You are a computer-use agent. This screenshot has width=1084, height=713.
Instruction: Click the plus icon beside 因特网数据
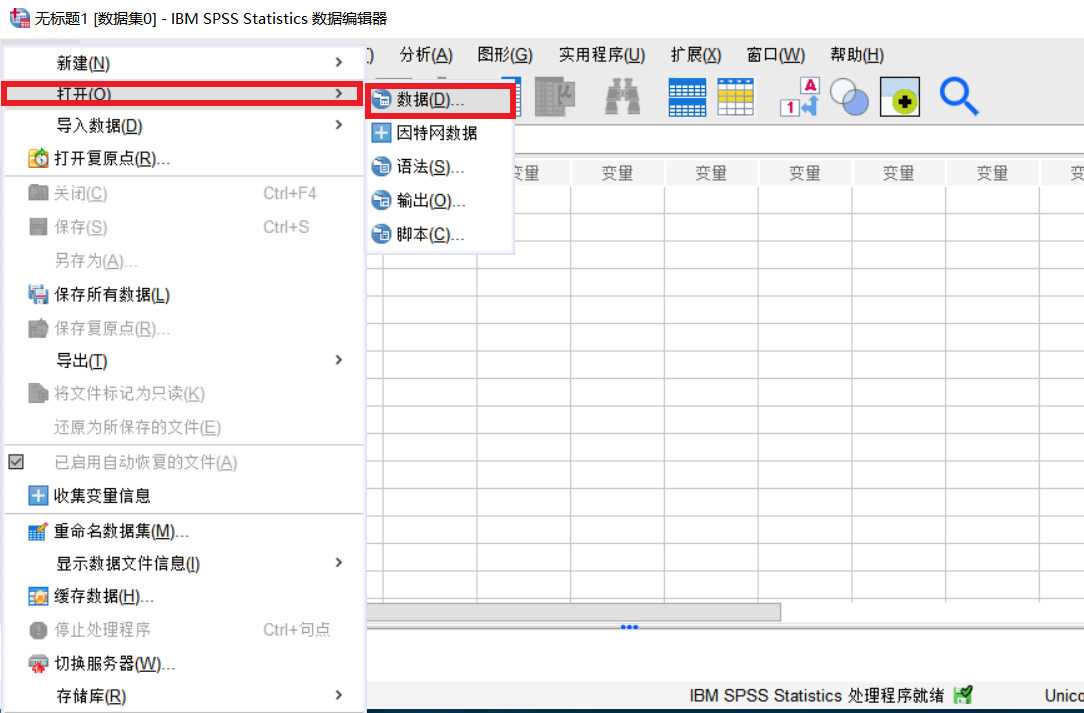[x=381, y=133]
